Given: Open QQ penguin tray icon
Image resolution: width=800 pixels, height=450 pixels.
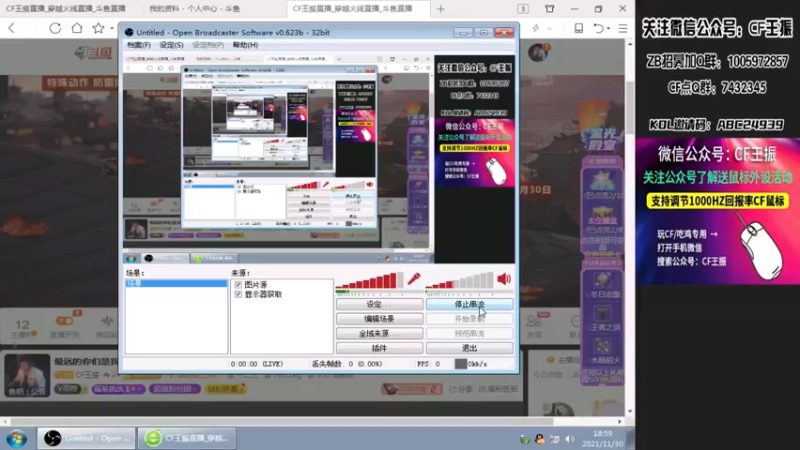Looking at the screenshot, I should [x=539, y=439].
